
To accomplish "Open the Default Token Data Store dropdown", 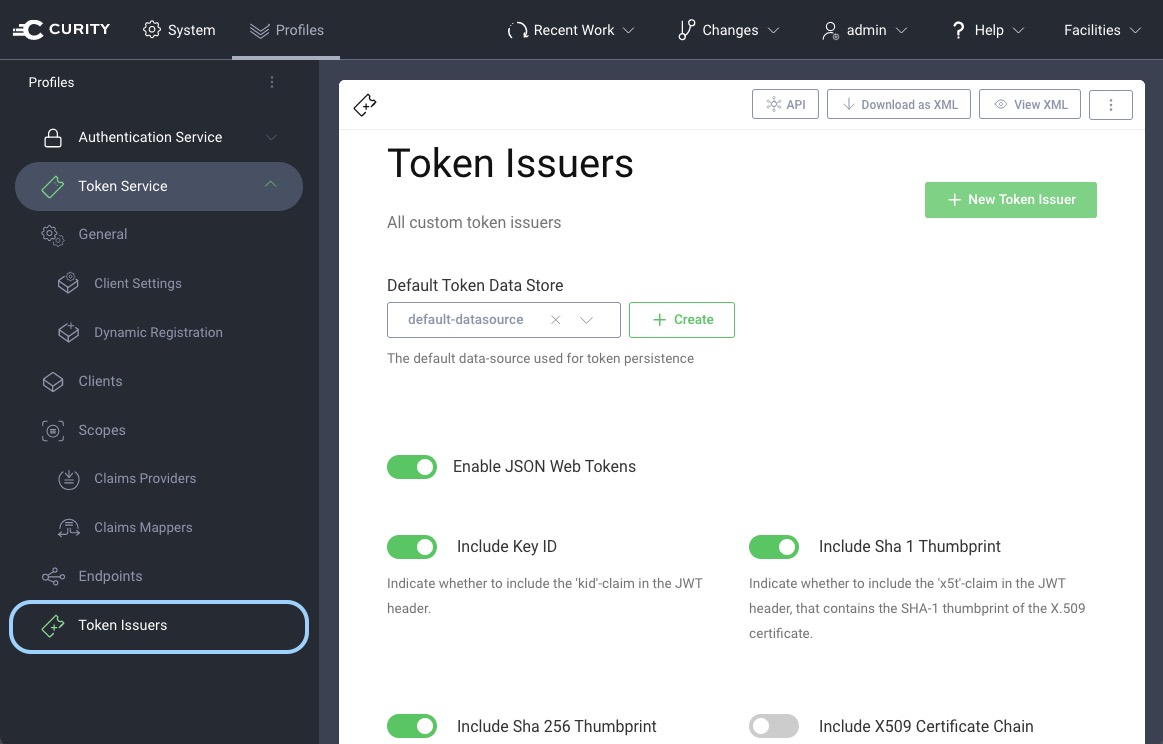I will click(588, 319).
